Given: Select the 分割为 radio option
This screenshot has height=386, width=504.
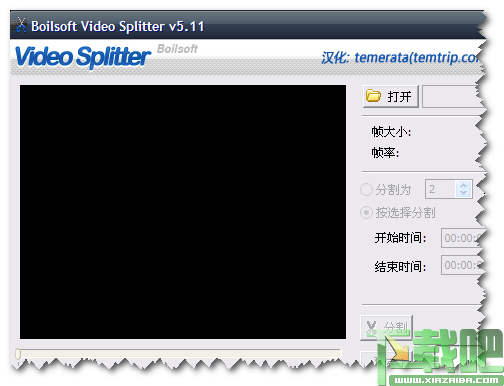Looking at the screenshot, I should click(x=366, y=189).
